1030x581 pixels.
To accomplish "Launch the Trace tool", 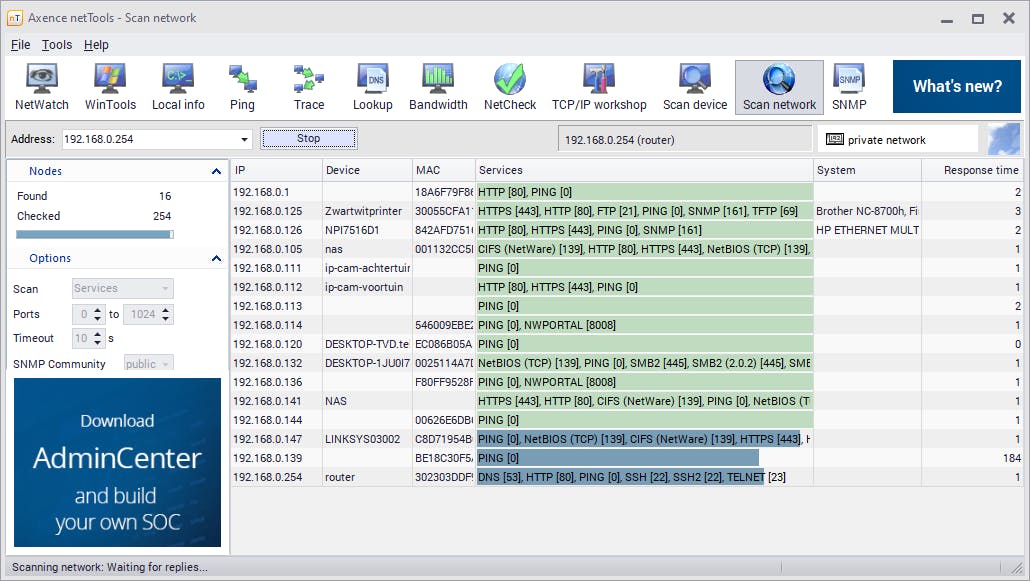I will (309, 87).
